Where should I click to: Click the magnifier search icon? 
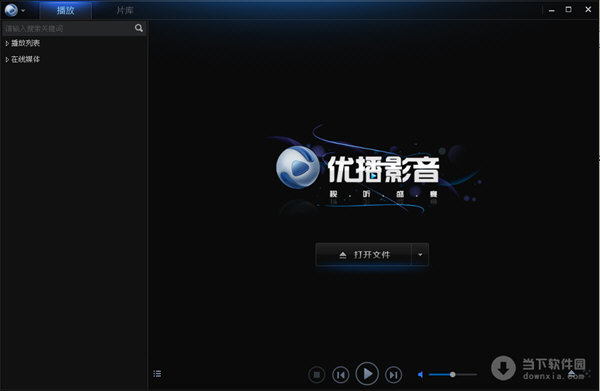click(139, 28)
